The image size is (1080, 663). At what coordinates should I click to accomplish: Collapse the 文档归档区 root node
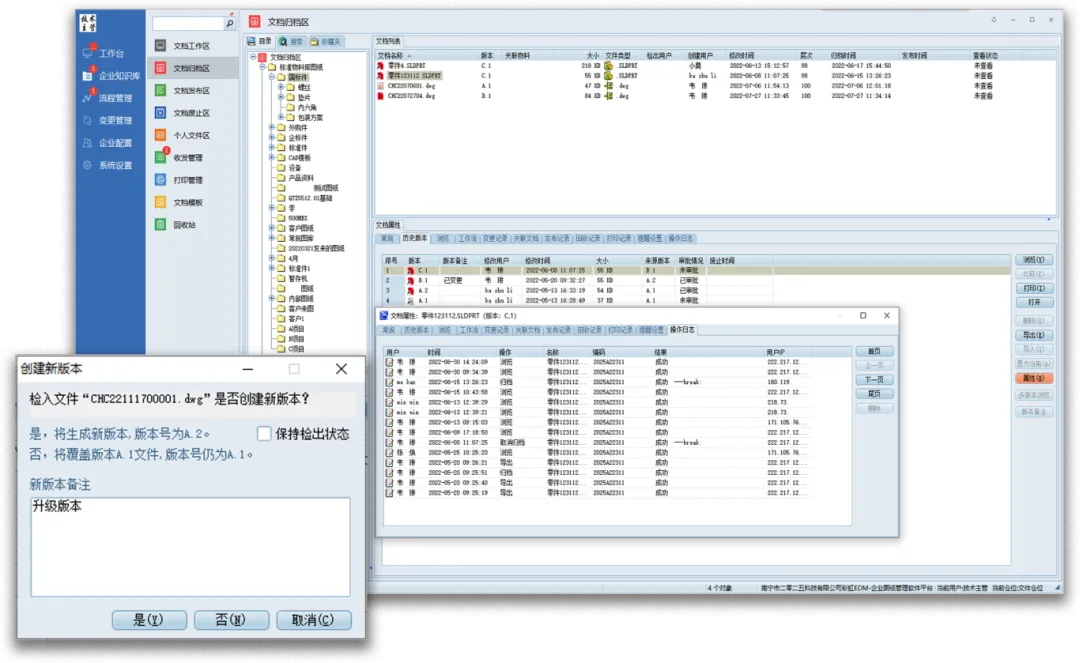coord(253,57)
